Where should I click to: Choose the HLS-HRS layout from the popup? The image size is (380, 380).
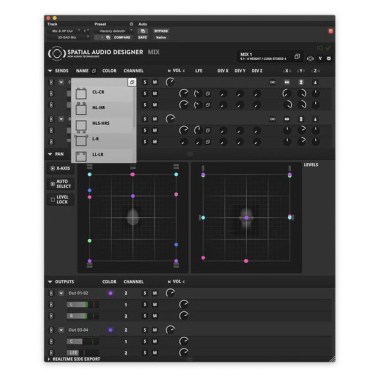pos(102,124)
